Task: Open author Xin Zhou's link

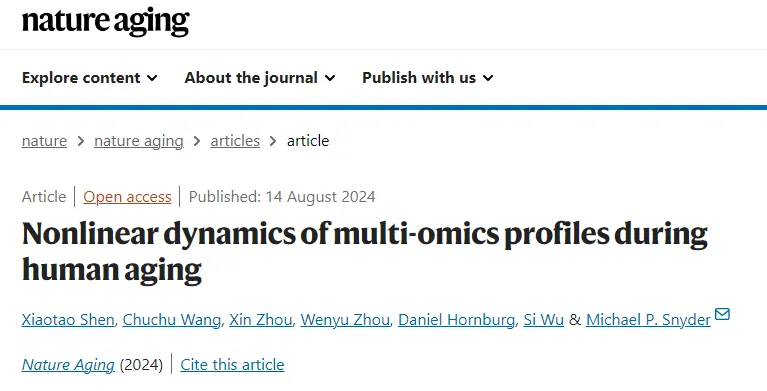Action: click(261, 320)
